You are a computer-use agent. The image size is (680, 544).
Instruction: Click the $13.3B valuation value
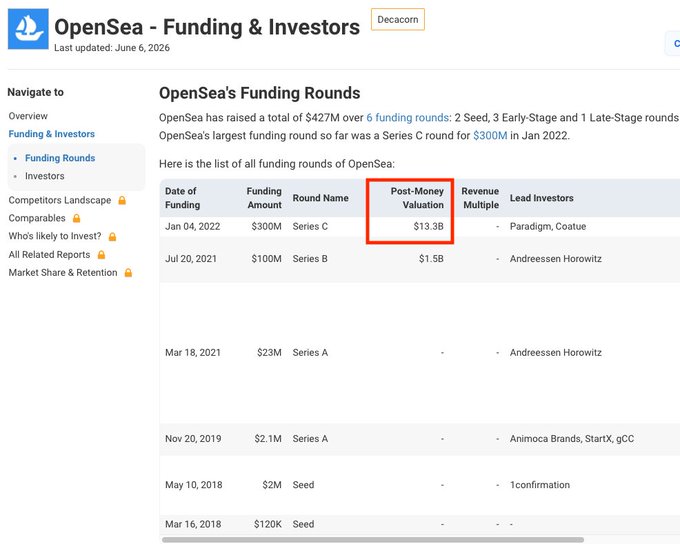428,226
